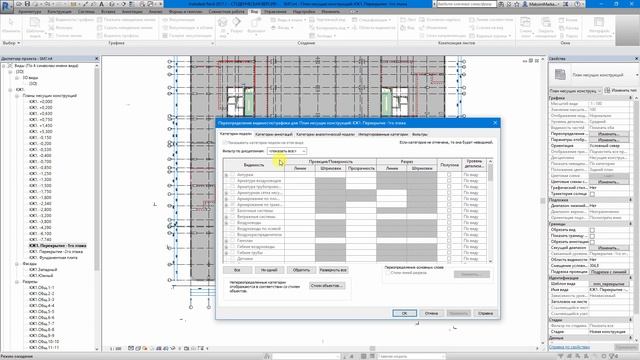Toggle Crop Region Visible checkbox in Properties

click(x=592, y=236)
